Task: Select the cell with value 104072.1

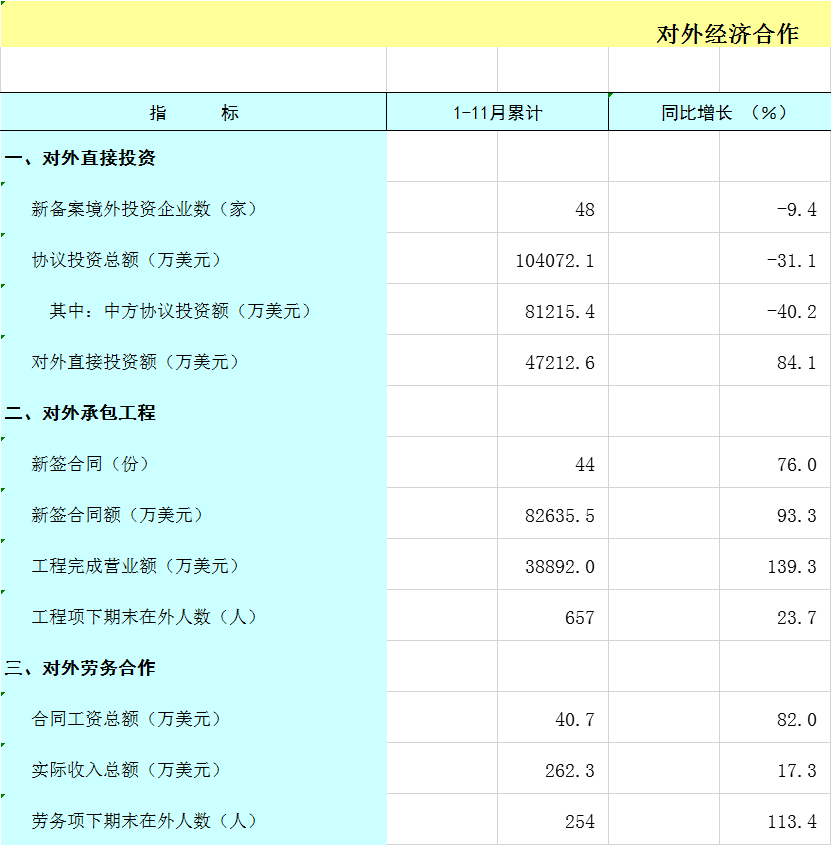Action: (555, 260)
